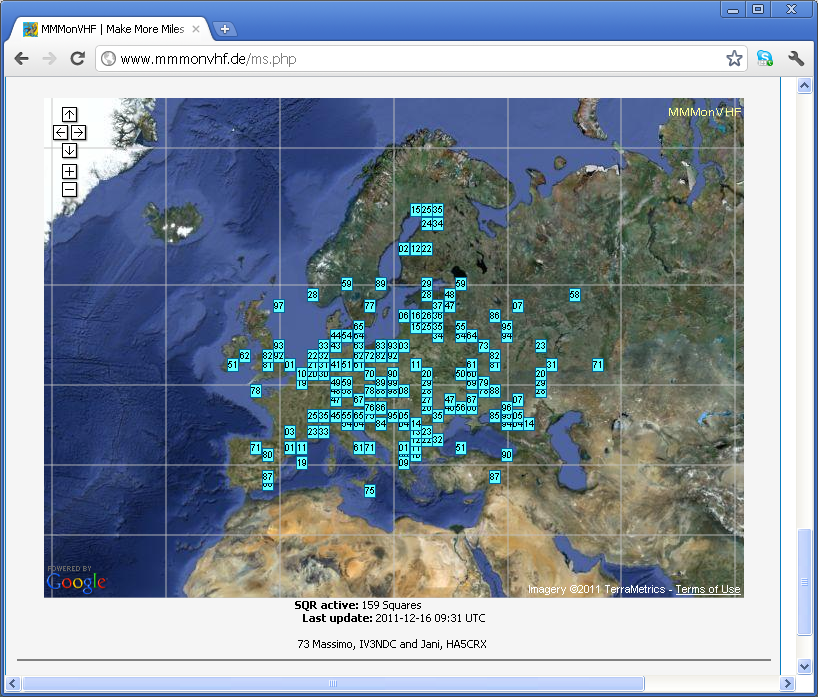The image size is (818, 697).
Task: Open the Terms of Use link
Action: 708,590
